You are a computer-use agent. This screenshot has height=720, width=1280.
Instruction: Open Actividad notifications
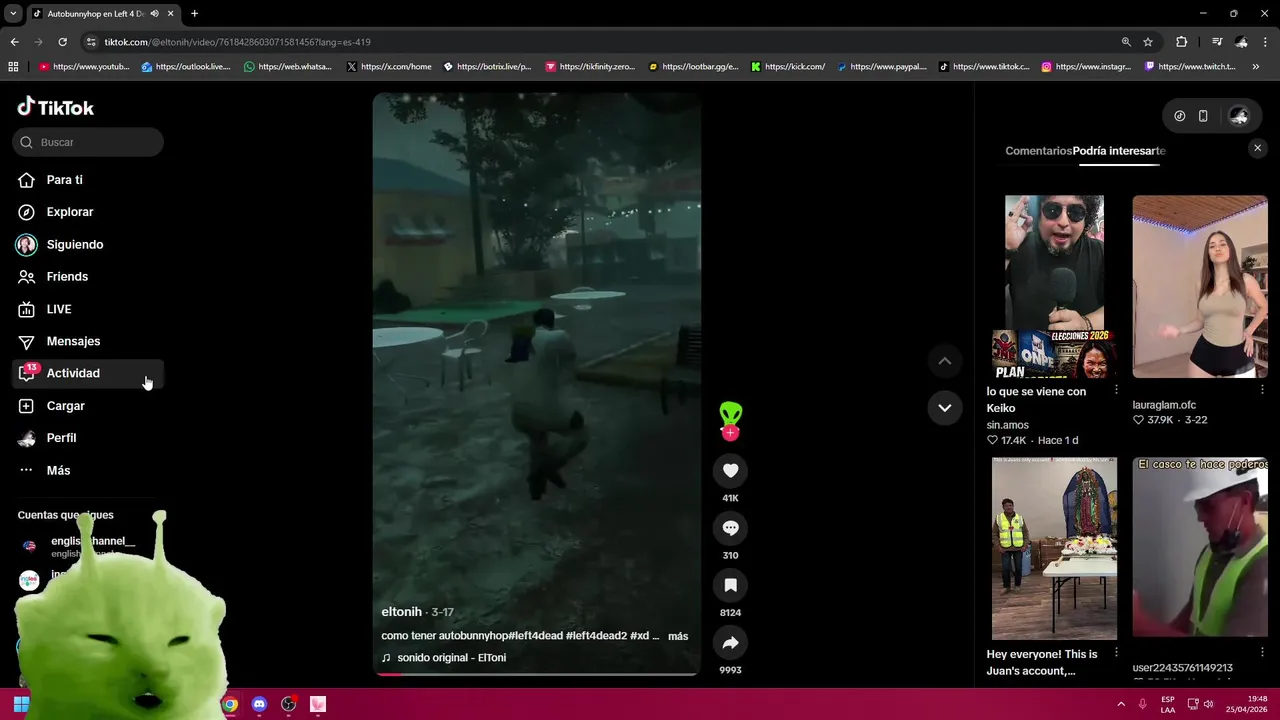(x=88, y=373)
